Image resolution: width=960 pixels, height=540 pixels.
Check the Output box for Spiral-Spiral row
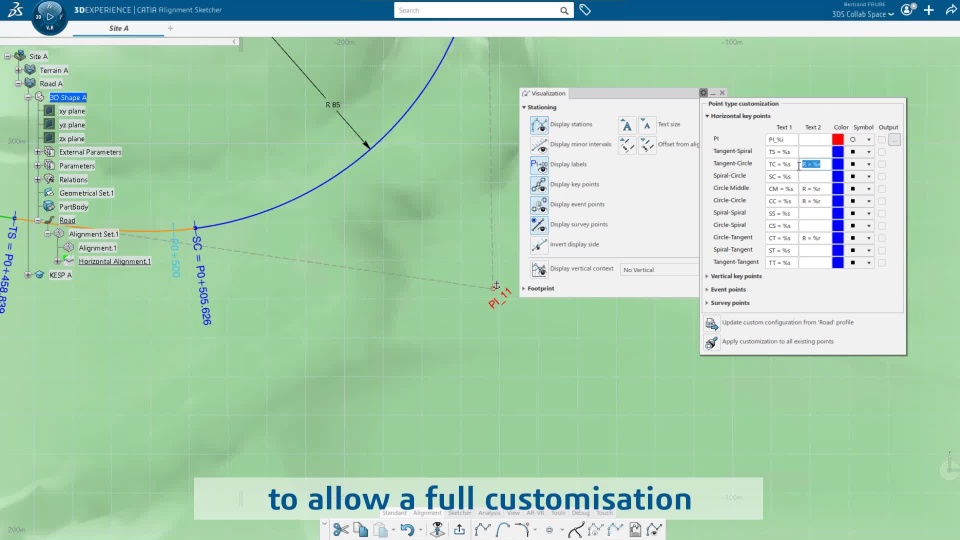(x=882, y=214)
